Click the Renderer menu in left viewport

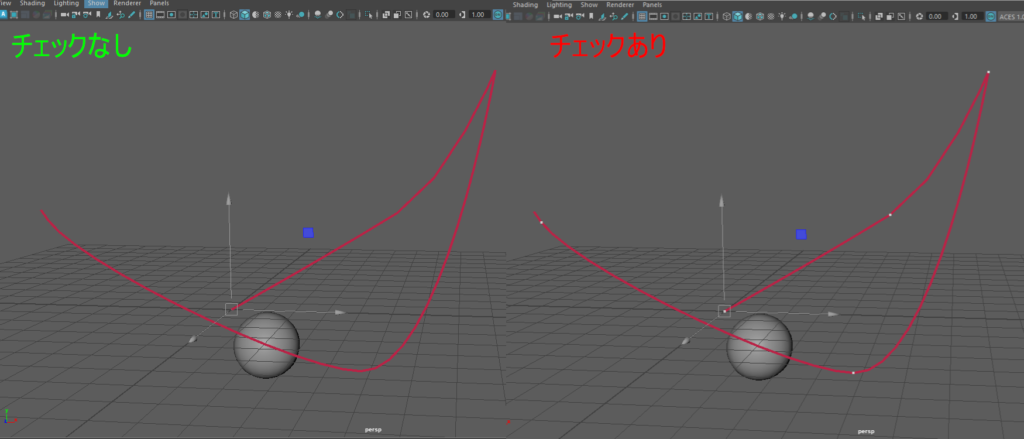127,4
